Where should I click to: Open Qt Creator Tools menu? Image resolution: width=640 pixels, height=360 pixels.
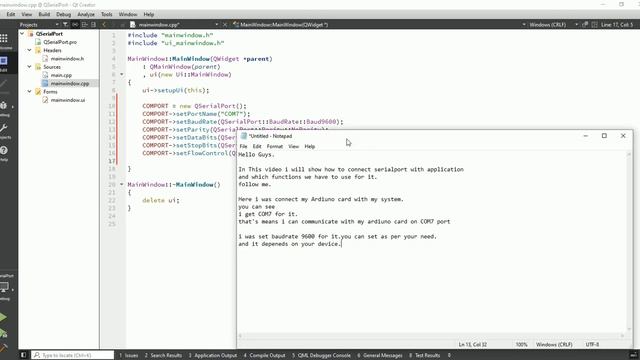(x=107, y=14)
